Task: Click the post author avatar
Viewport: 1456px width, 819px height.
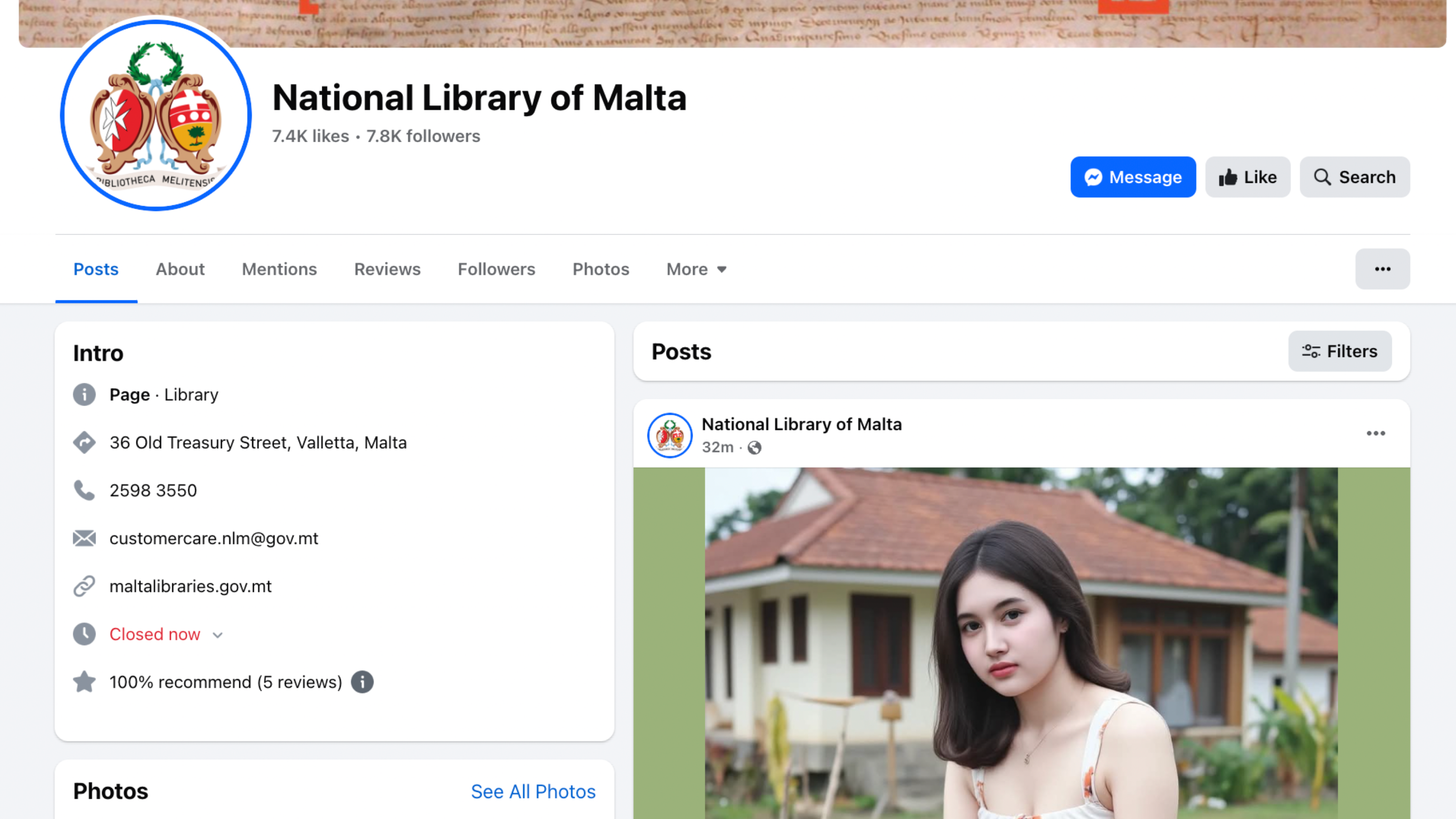Action: [670, 435]
